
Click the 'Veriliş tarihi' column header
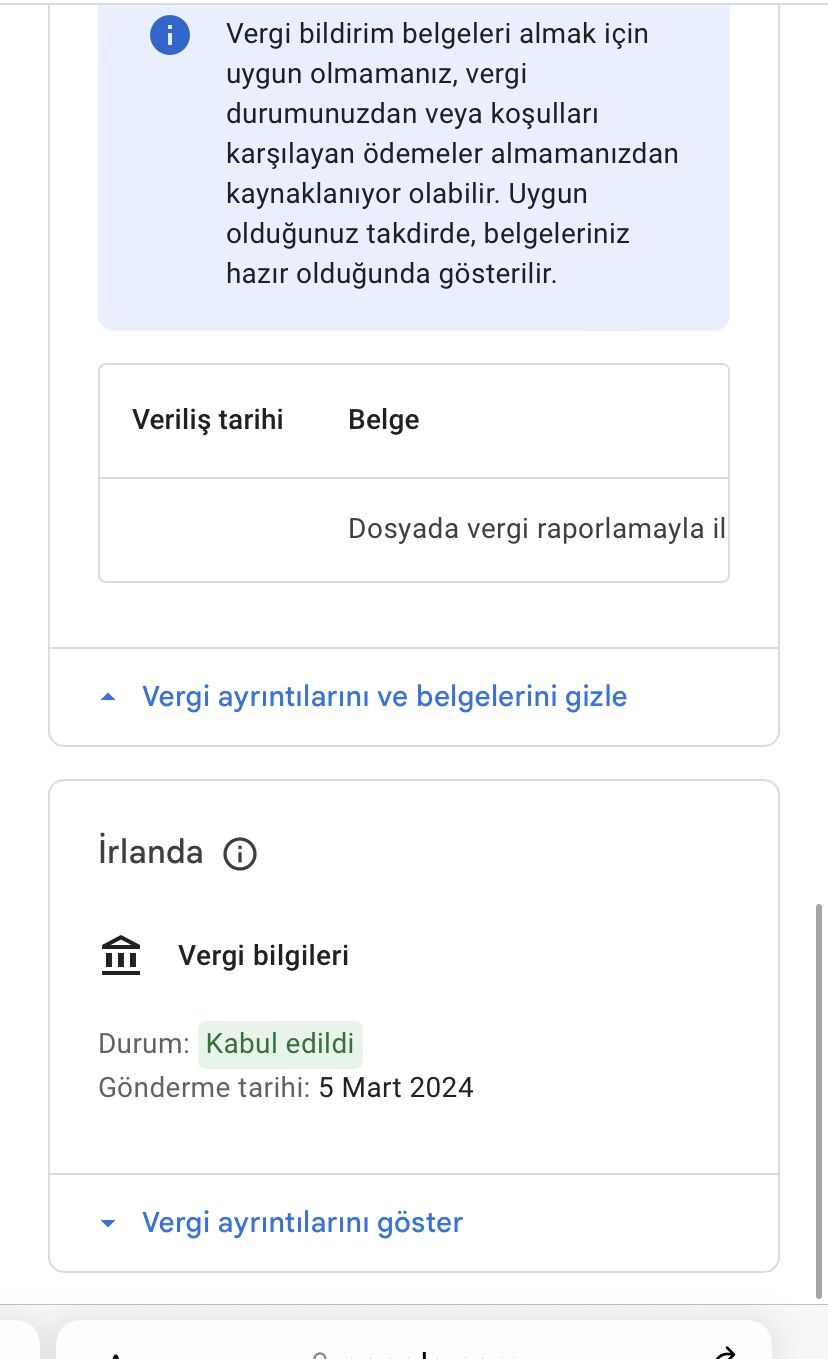[207, 419]
